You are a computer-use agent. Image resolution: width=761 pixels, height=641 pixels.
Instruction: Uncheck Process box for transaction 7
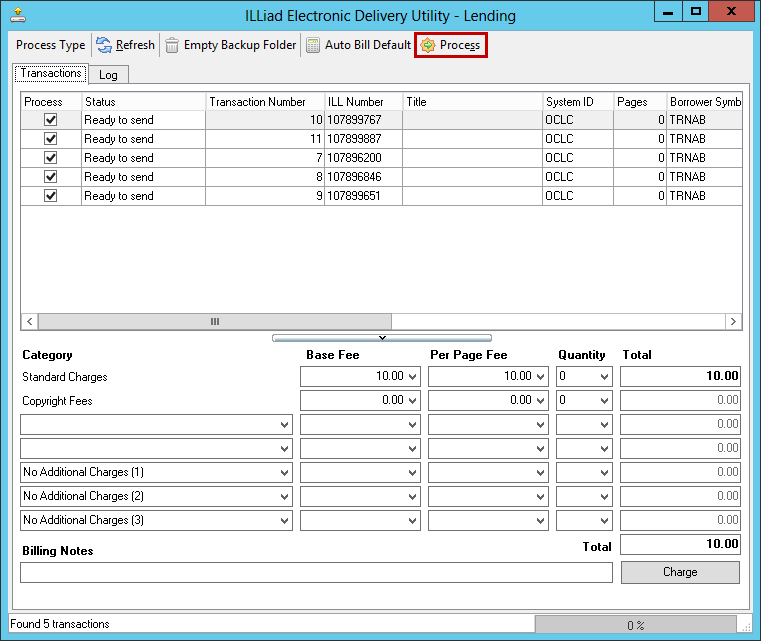tap(51, 158)
